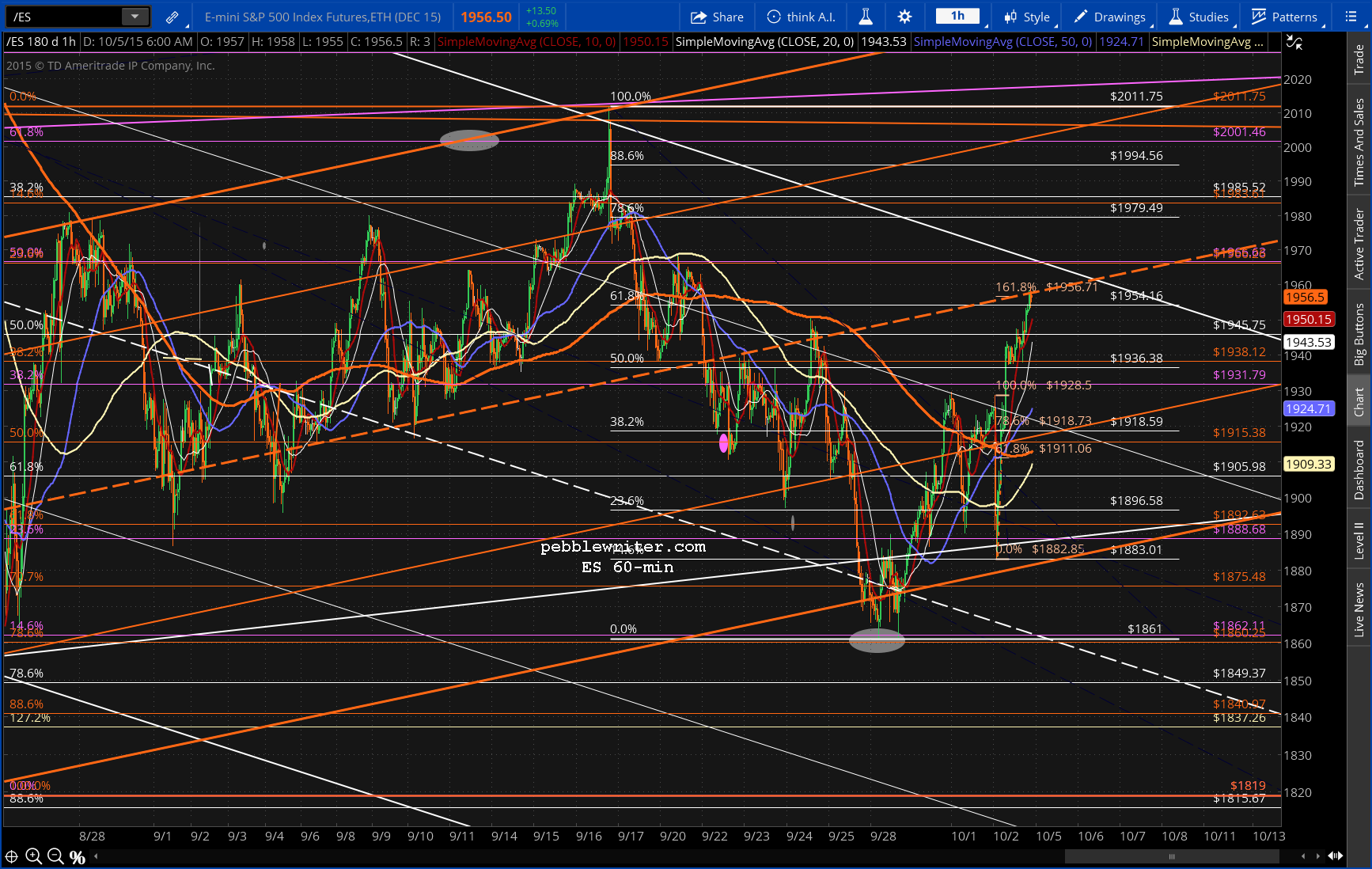Click the Drawings pencil icon
Image resolution: width=1372 pixels, height=869 pixels.
(1081, 17)
